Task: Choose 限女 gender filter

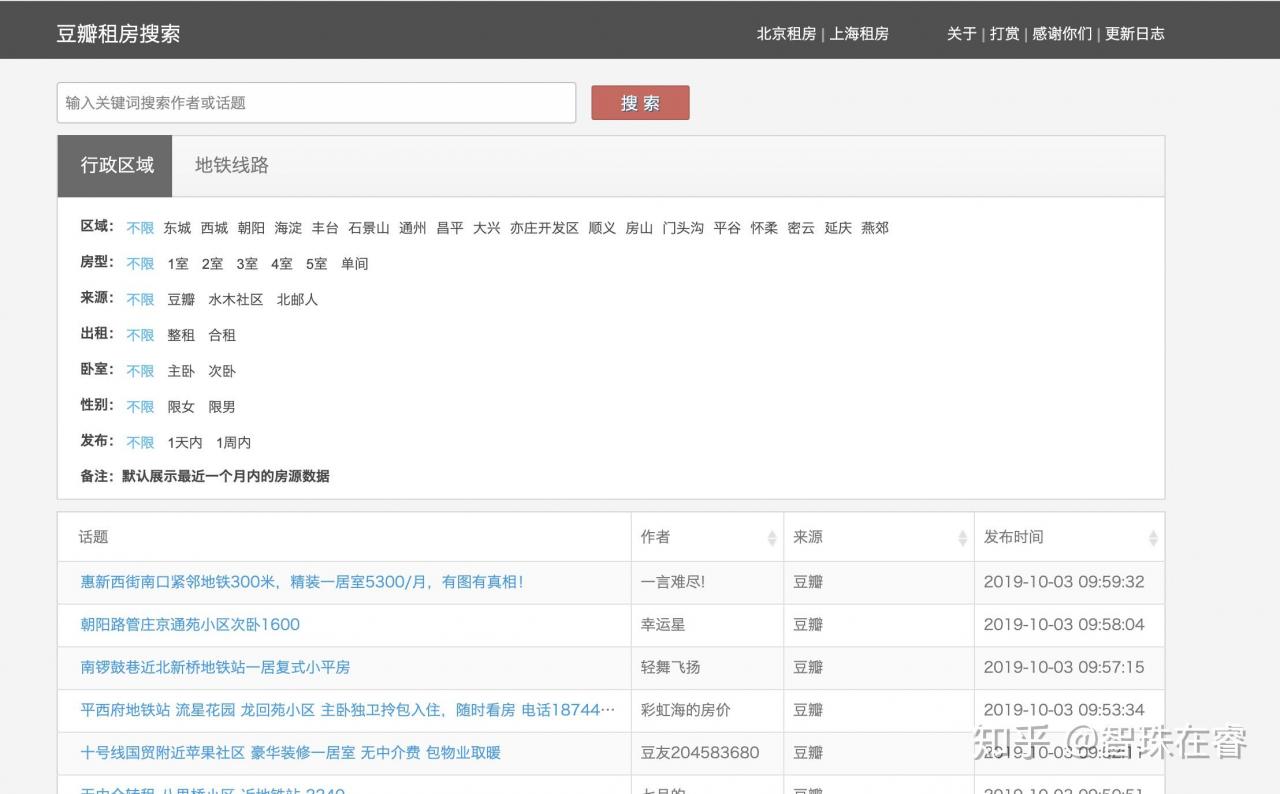Action: (x=181, y=407)
